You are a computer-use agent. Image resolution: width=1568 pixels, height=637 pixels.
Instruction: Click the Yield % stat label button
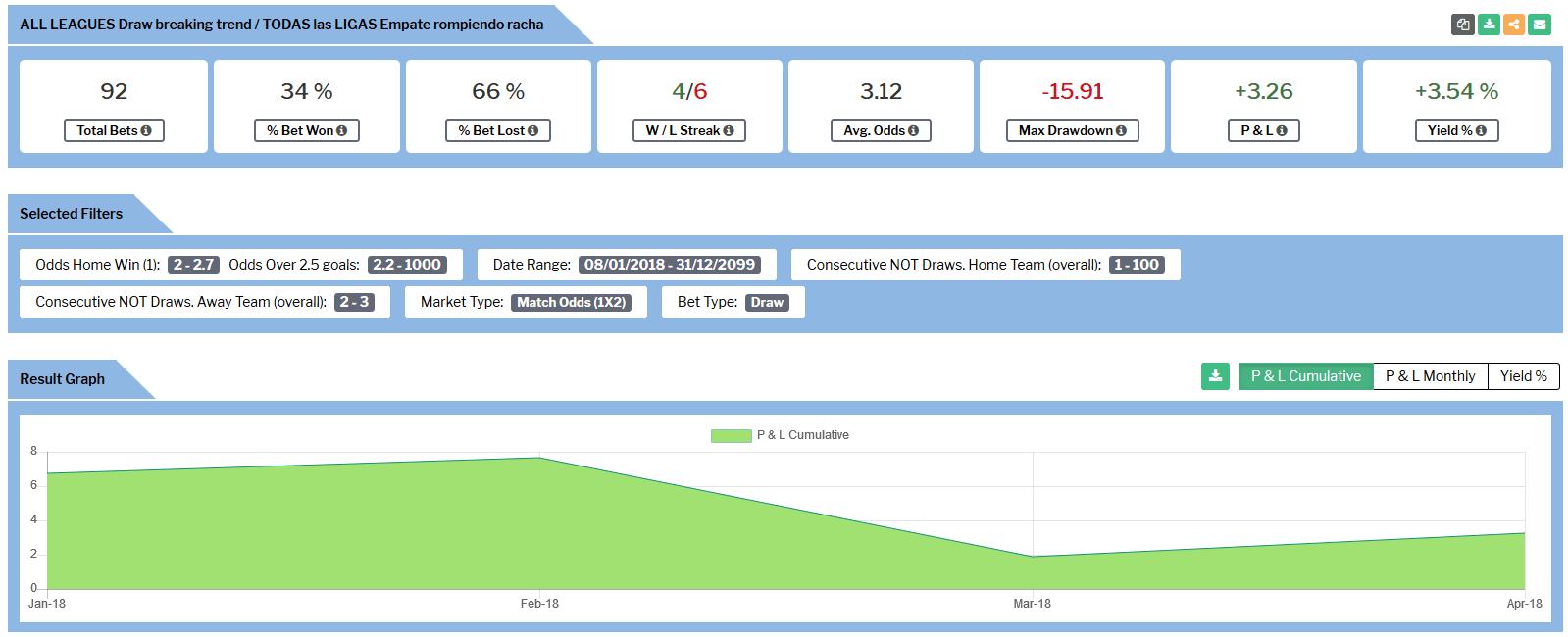point(1456,130)
